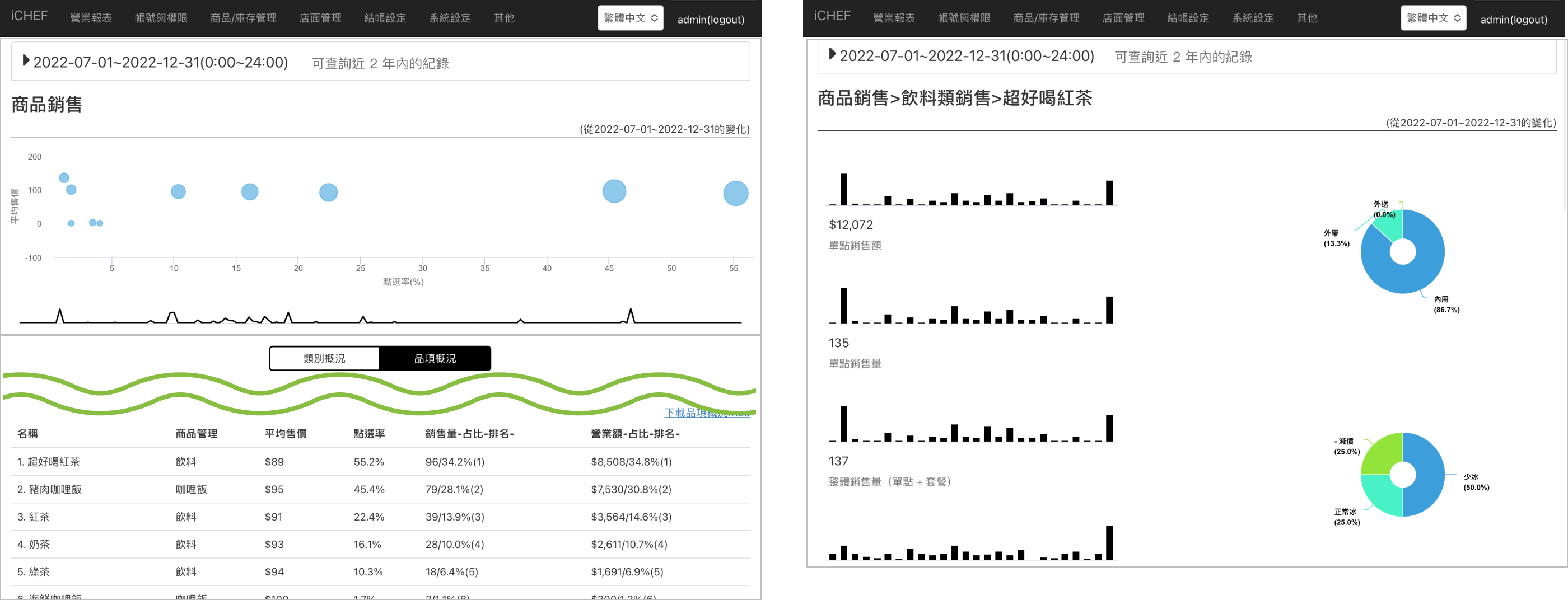Expand the date range triangle in the left panel
The image size is (1568, 600).
coord(26,60)
